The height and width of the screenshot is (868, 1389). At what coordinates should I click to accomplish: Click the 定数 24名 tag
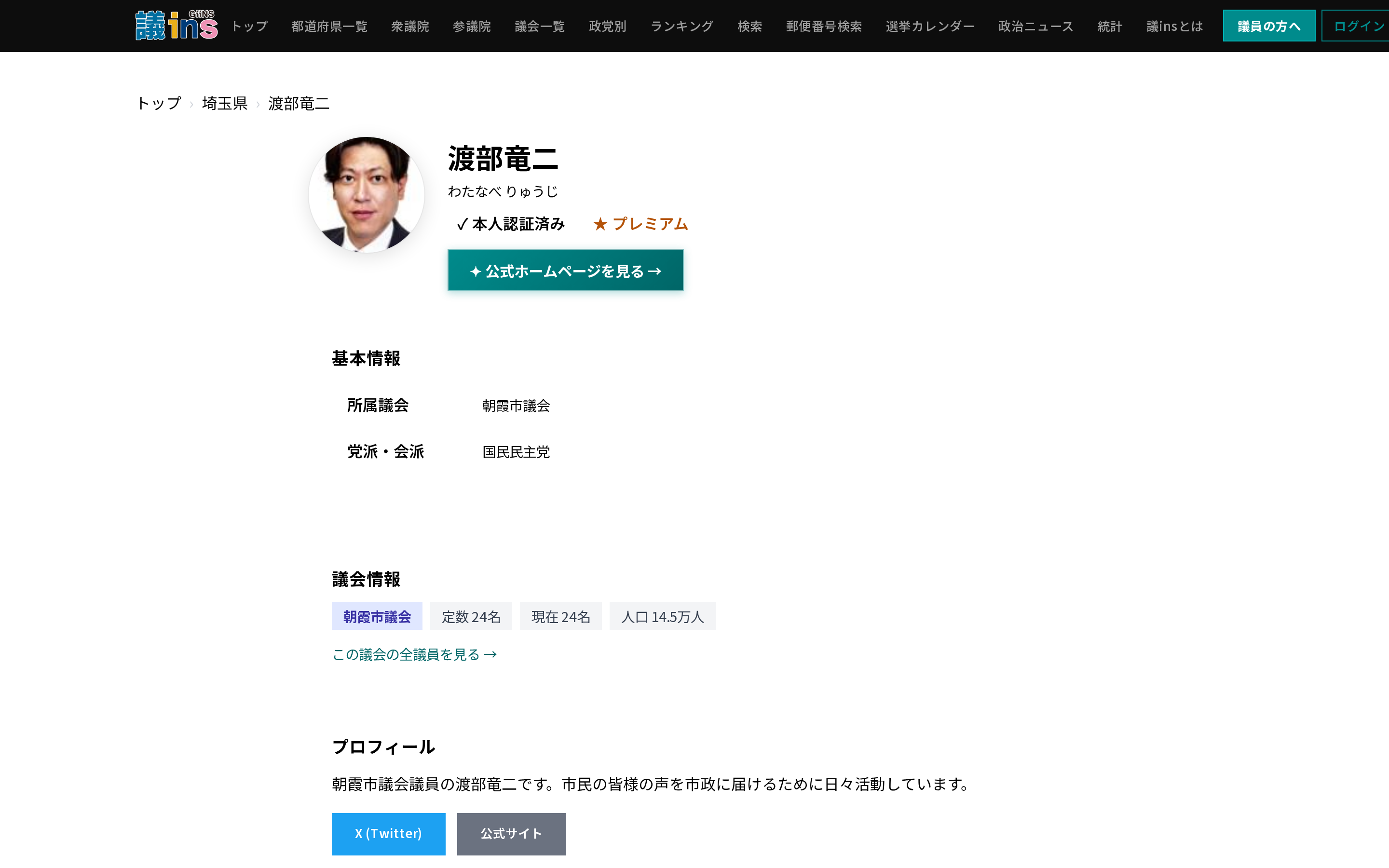(x=471, y=617)
